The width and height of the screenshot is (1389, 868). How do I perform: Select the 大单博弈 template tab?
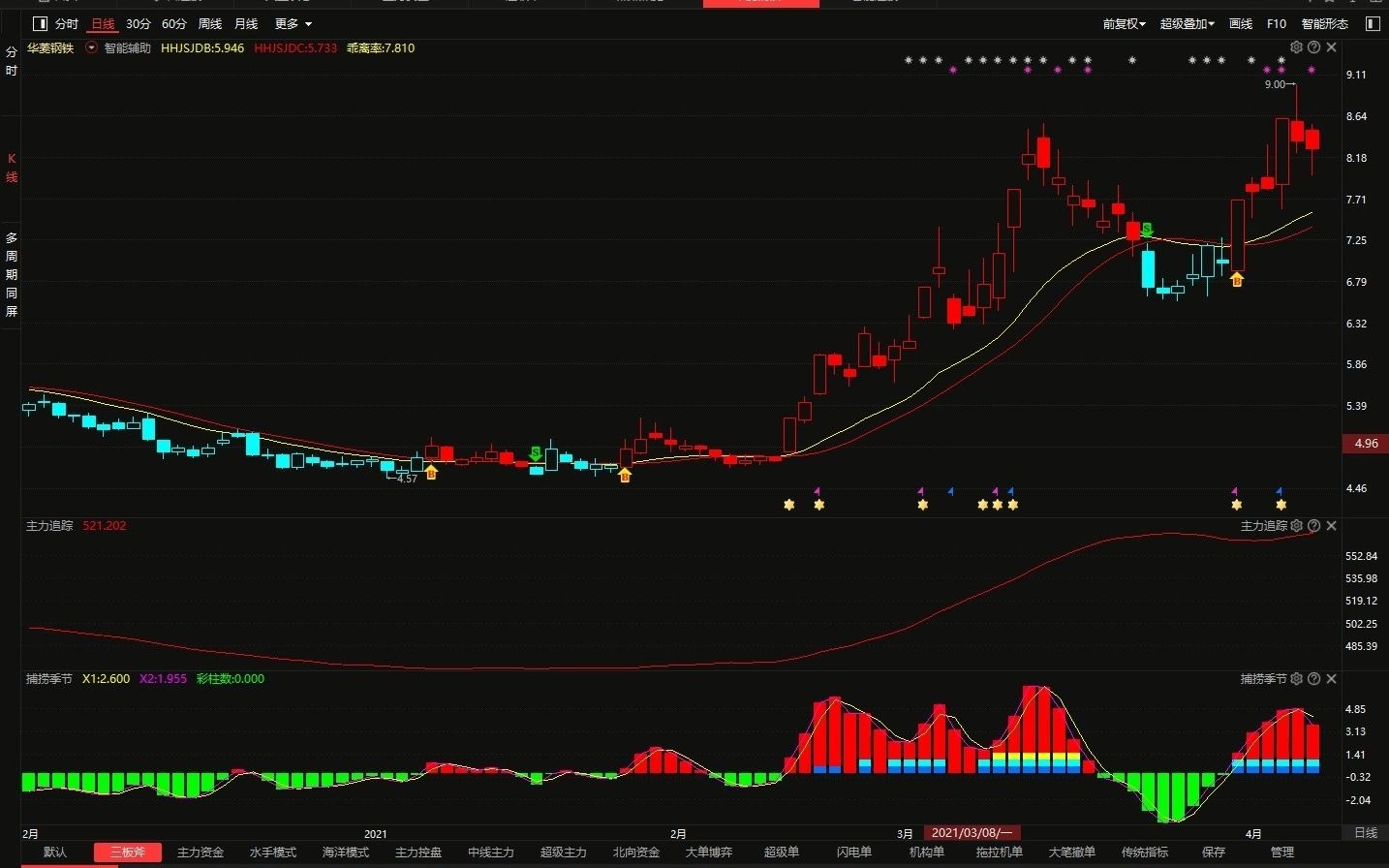tap(709, 852)
